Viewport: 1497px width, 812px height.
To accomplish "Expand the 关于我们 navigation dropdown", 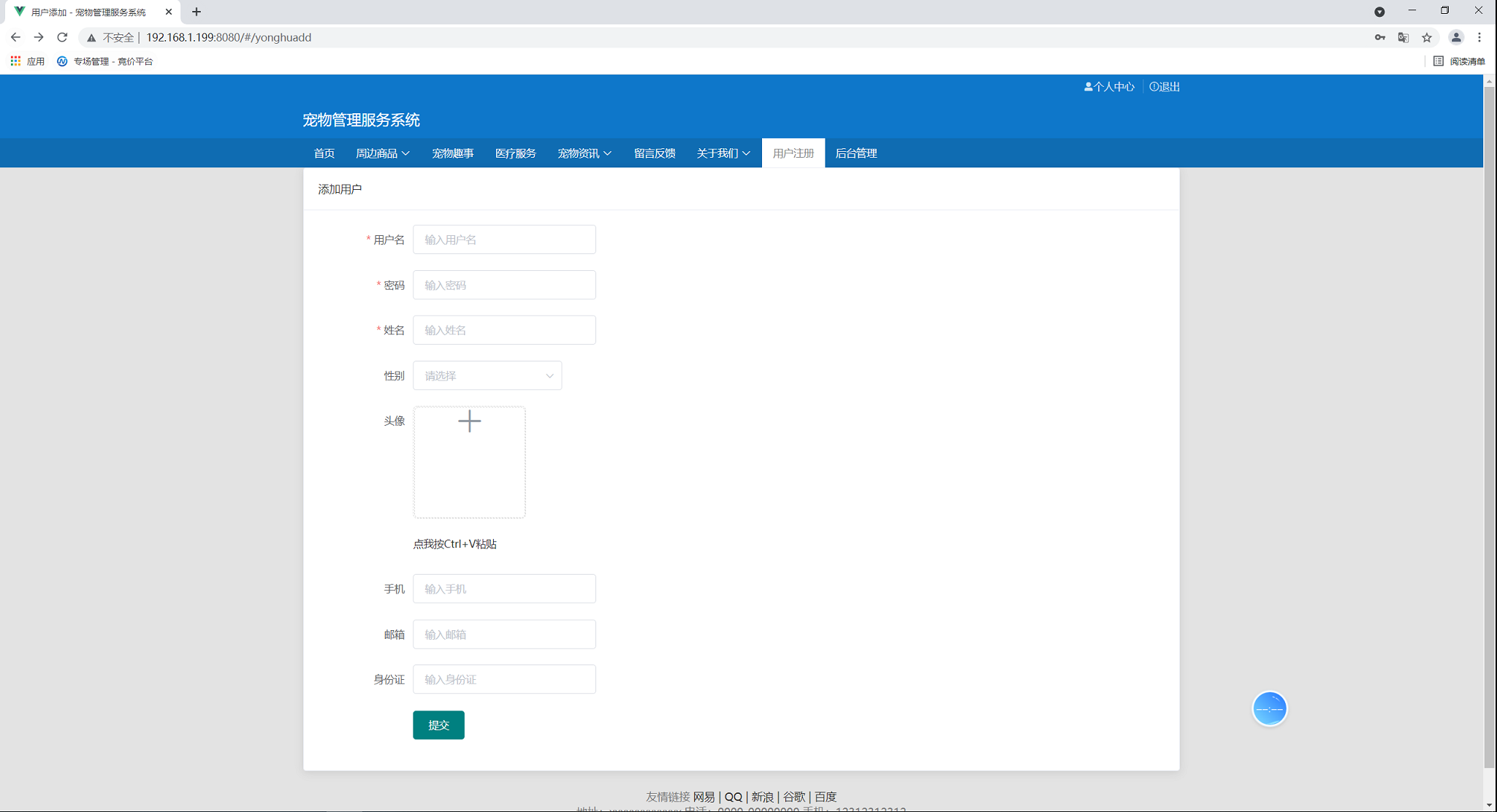I will click(723, 153).
